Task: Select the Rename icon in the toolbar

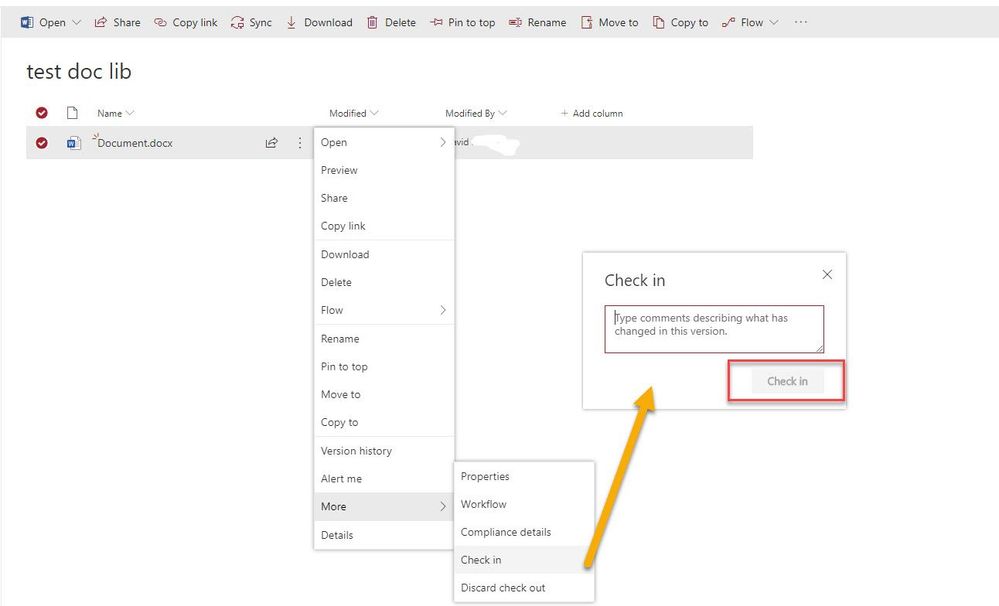Action: coord(513,21)
